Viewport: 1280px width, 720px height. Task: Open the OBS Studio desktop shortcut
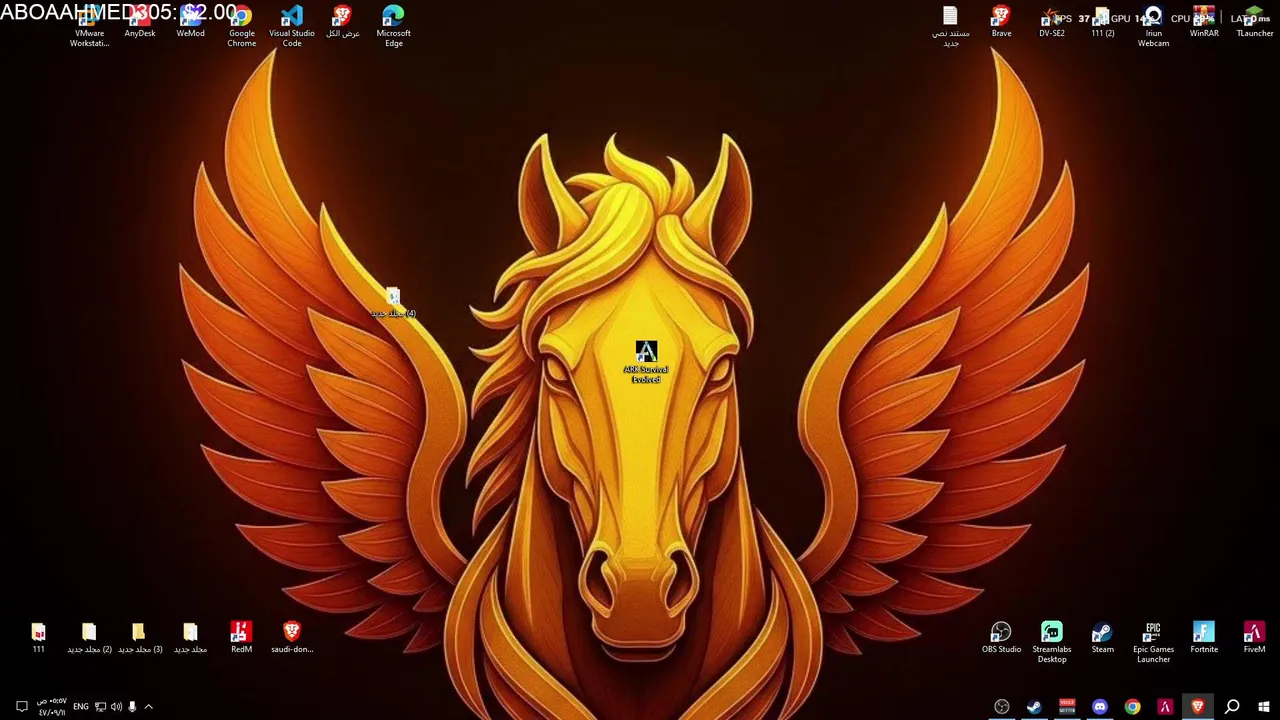1001,638
